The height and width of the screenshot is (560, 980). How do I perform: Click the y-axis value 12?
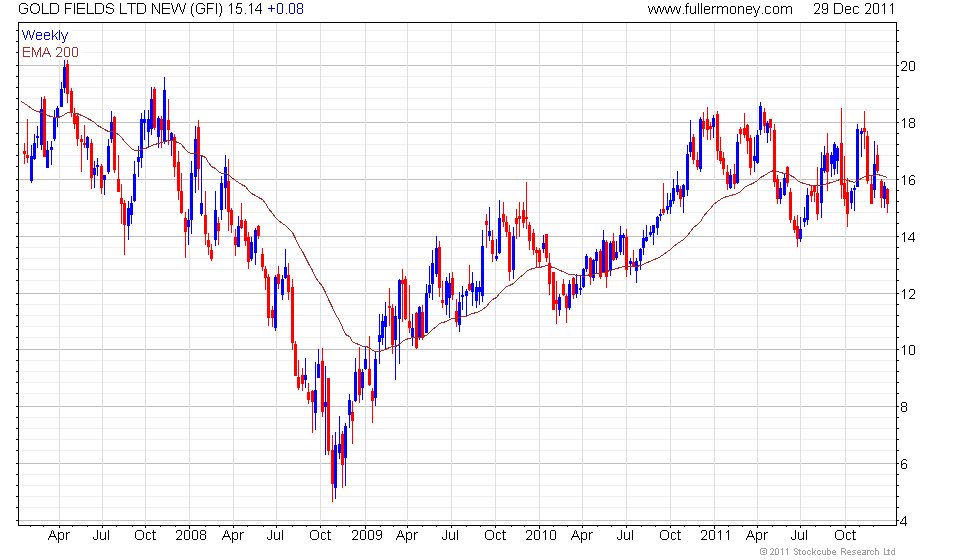(x=908, y=294)
